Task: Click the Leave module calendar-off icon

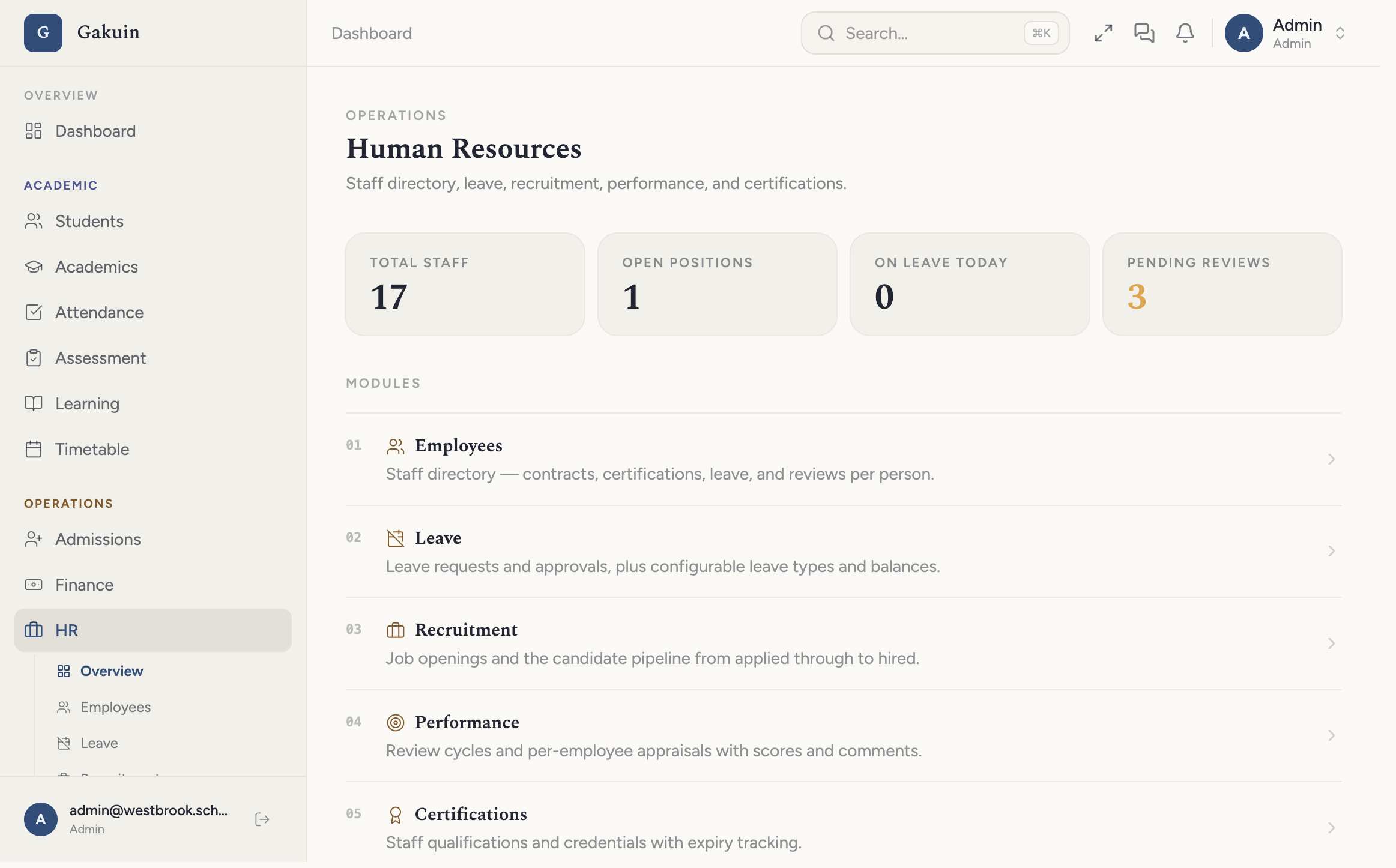Action: pos(396,538)
